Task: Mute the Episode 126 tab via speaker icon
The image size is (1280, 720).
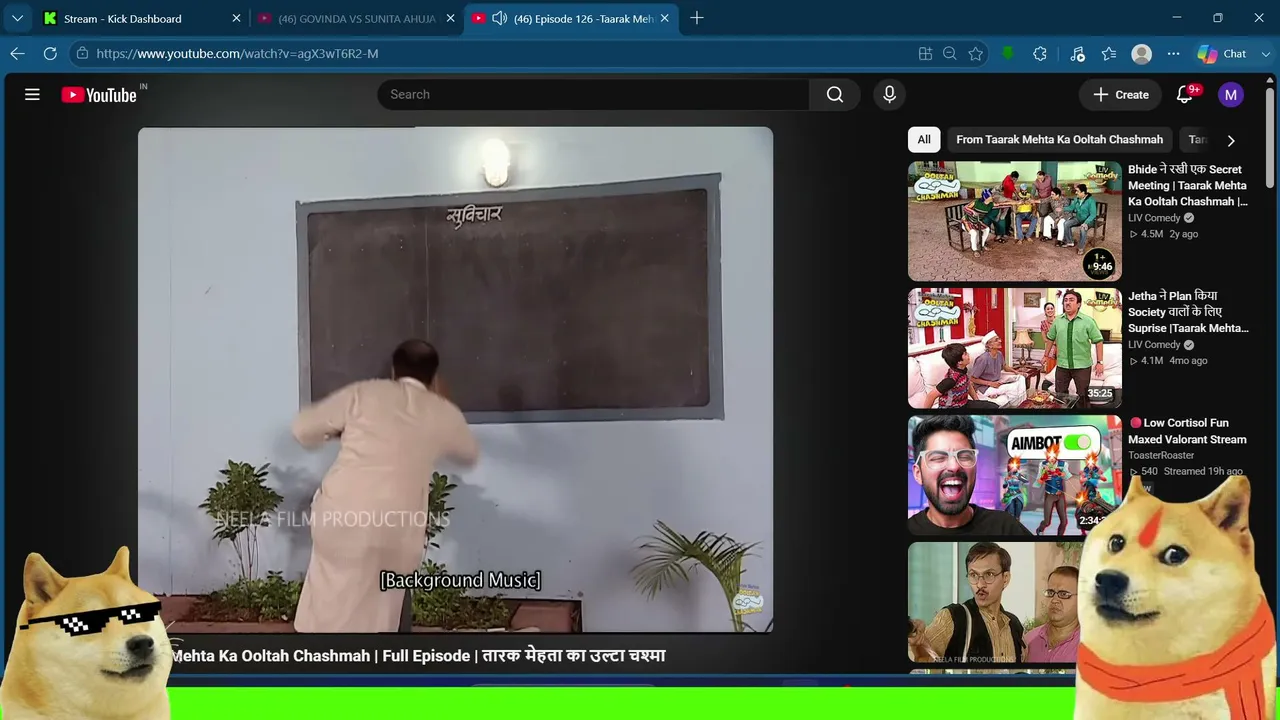Action: [499, 18]
